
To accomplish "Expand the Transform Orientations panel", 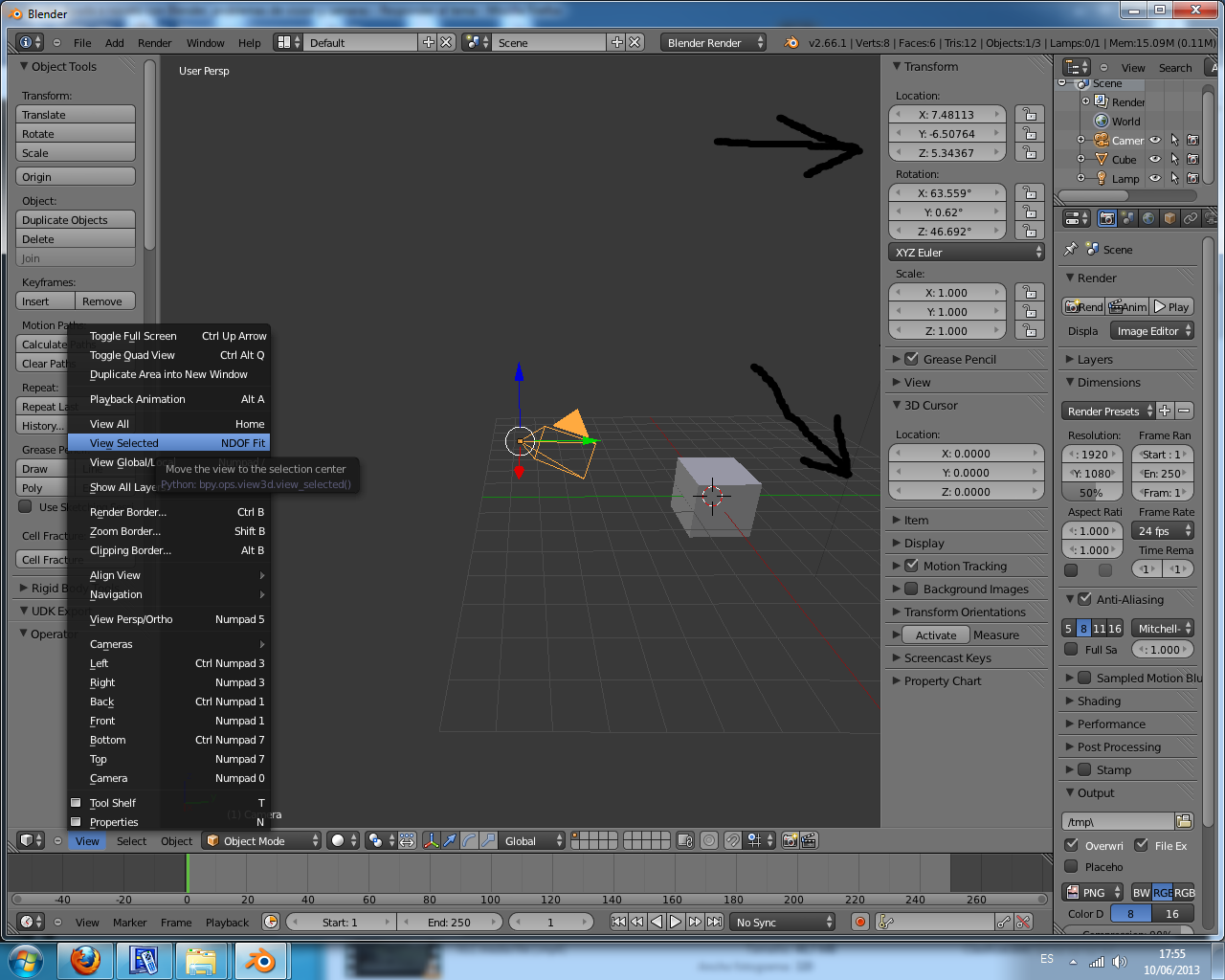I will tap(967, 612).
